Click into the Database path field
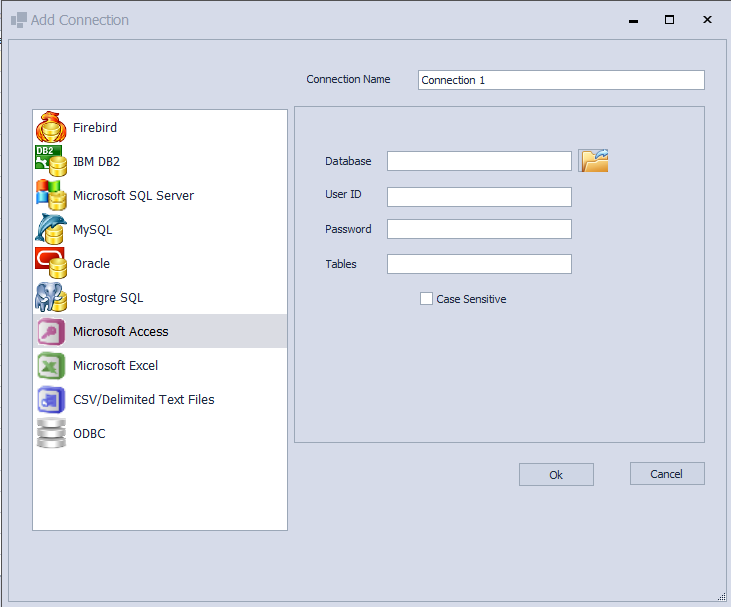Image resolution: width=731 pixels, height=607 pixels. point(479,161)
